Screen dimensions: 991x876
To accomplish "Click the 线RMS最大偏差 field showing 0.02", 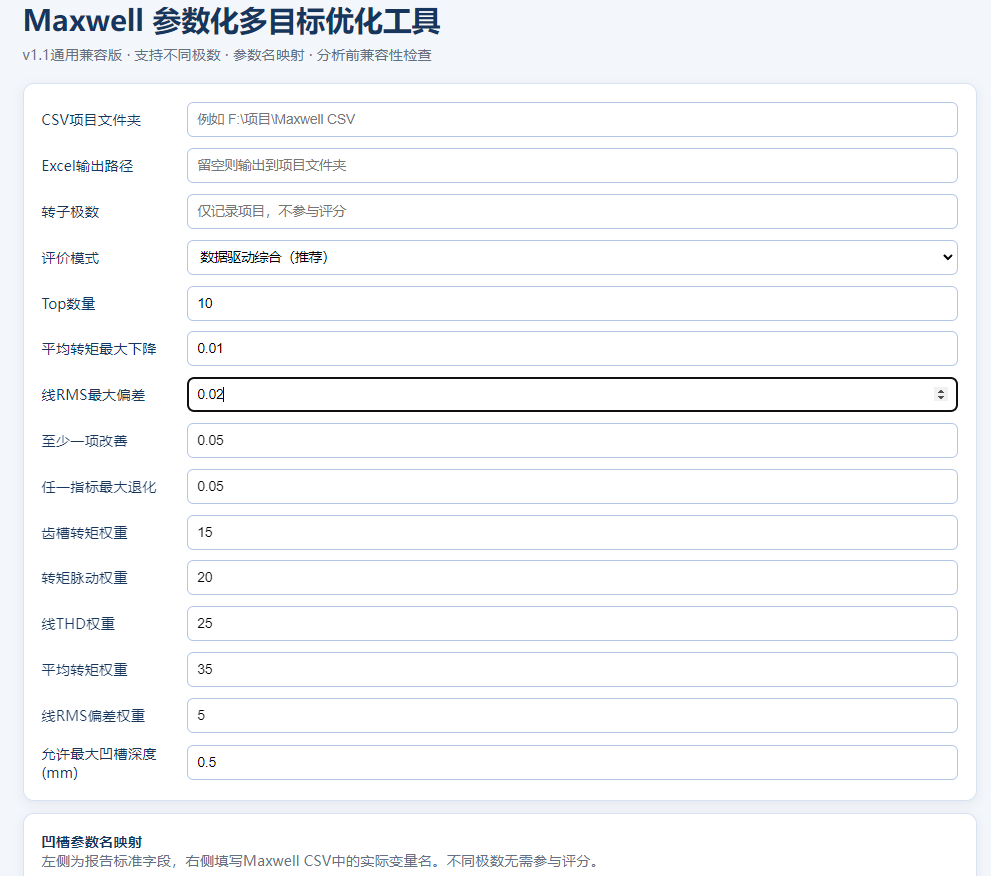I will point(572,394).
